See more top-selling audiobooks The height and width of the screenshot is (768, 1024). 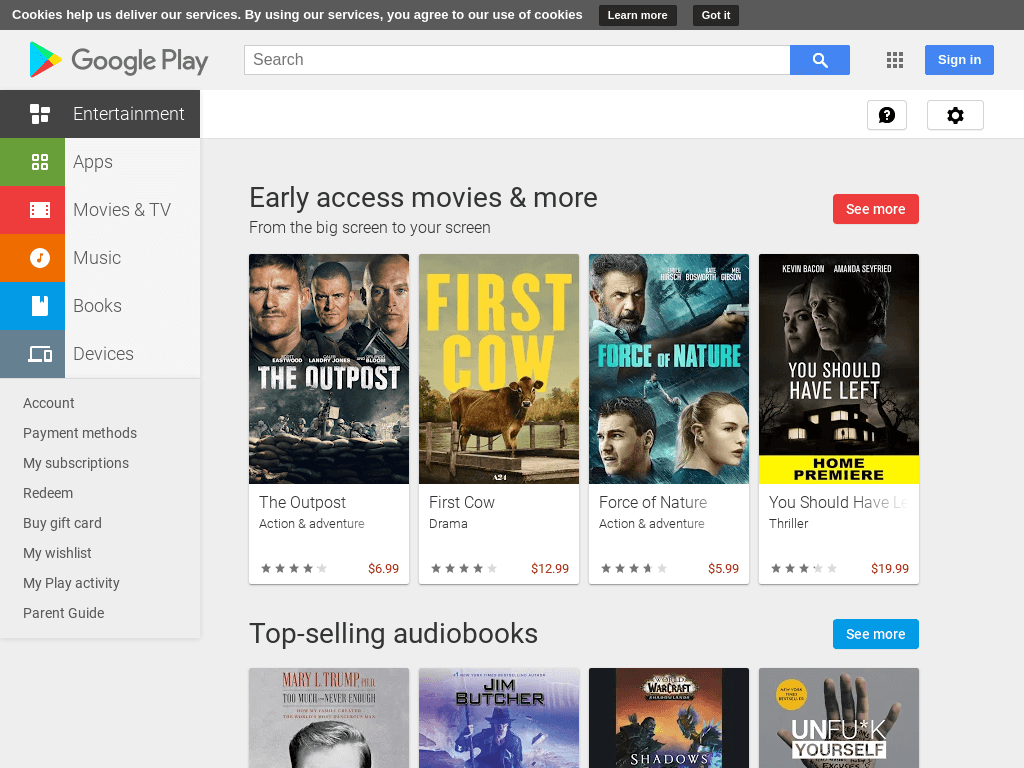pos(876,634)
